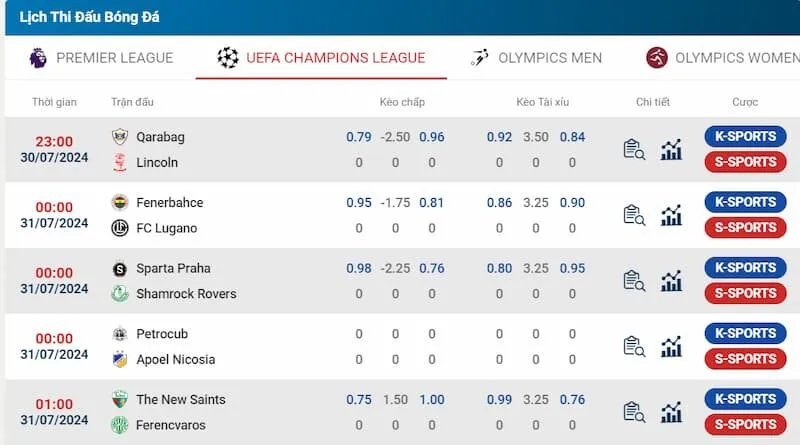The height and width of the screenshot is (445, 800).
Task: Open the Olympics Men tab
Action: coord(536,58)
